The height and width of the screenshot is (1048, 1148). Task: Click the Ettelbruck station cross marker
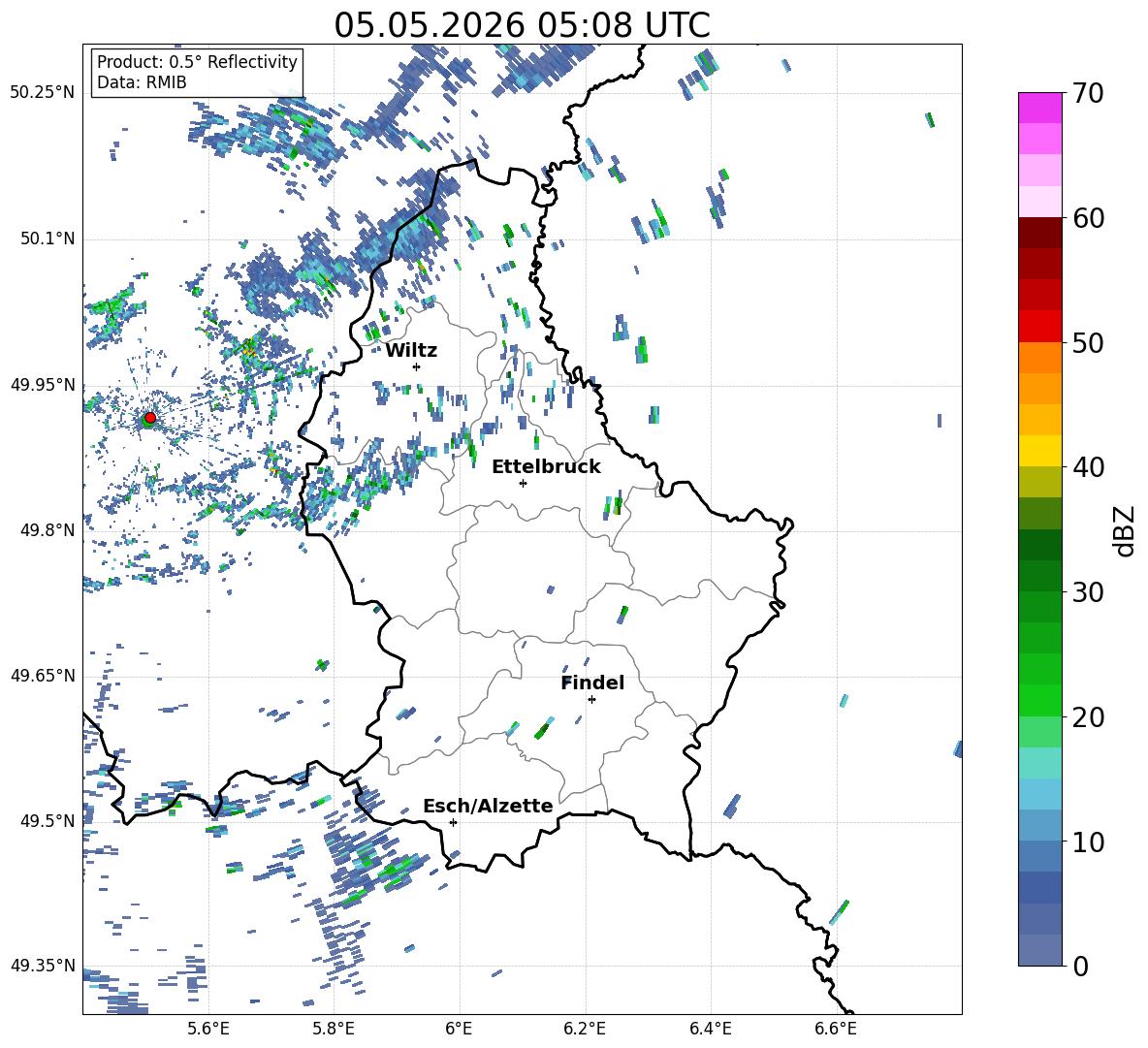523,483
